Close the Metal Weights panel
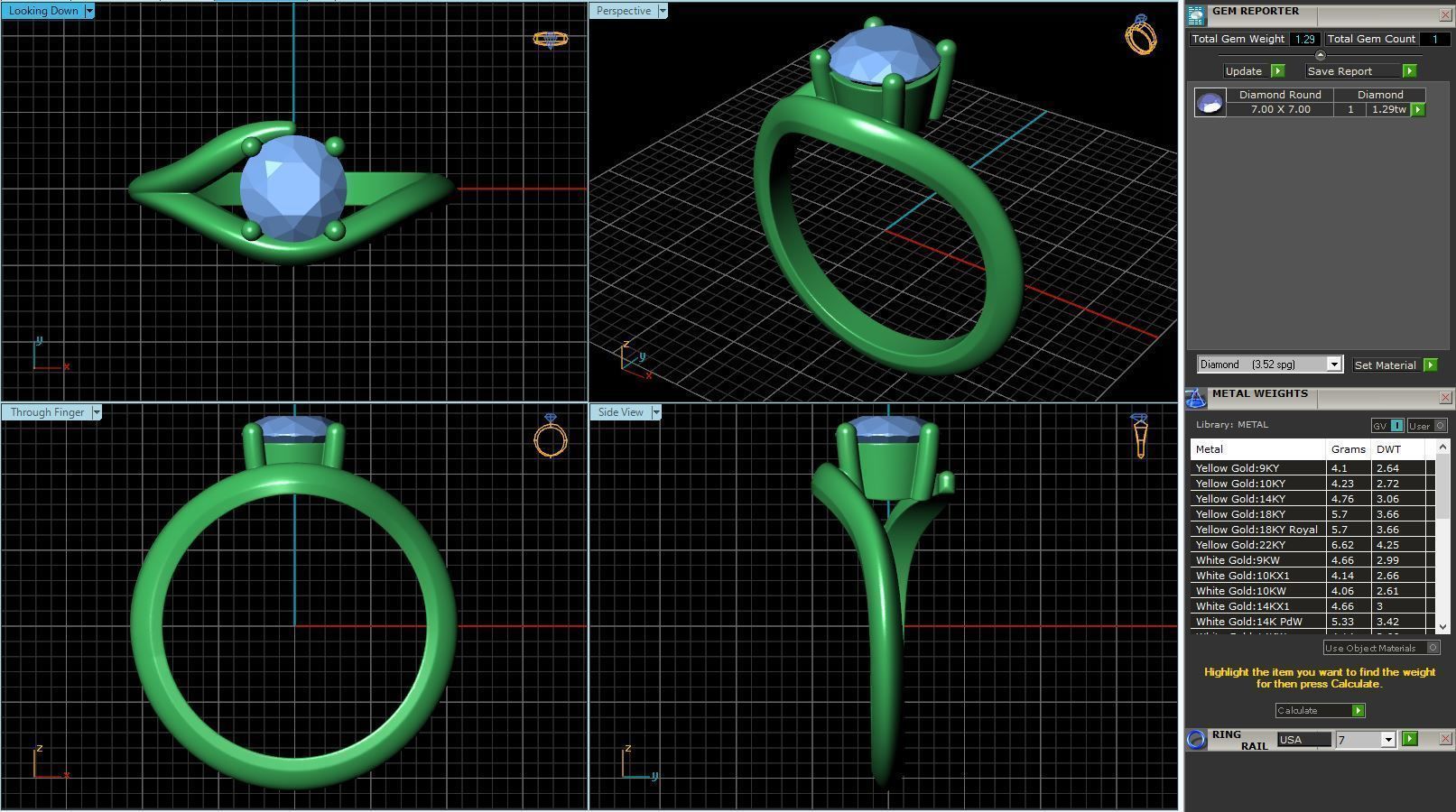 1445,398
